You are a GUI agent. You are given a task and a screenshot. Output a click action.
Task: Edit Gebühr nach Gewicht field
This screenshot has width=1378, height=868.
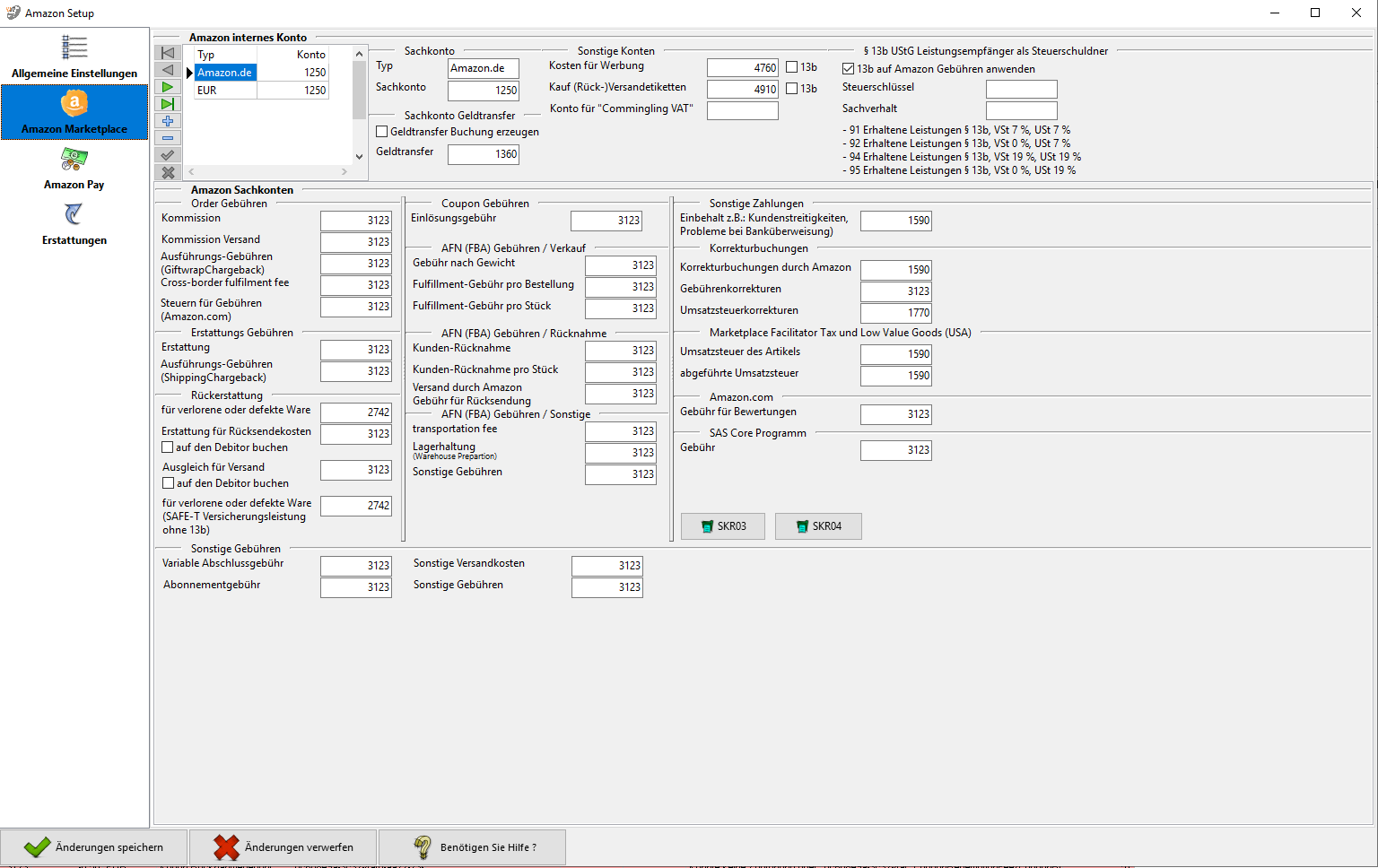point(621,265)
